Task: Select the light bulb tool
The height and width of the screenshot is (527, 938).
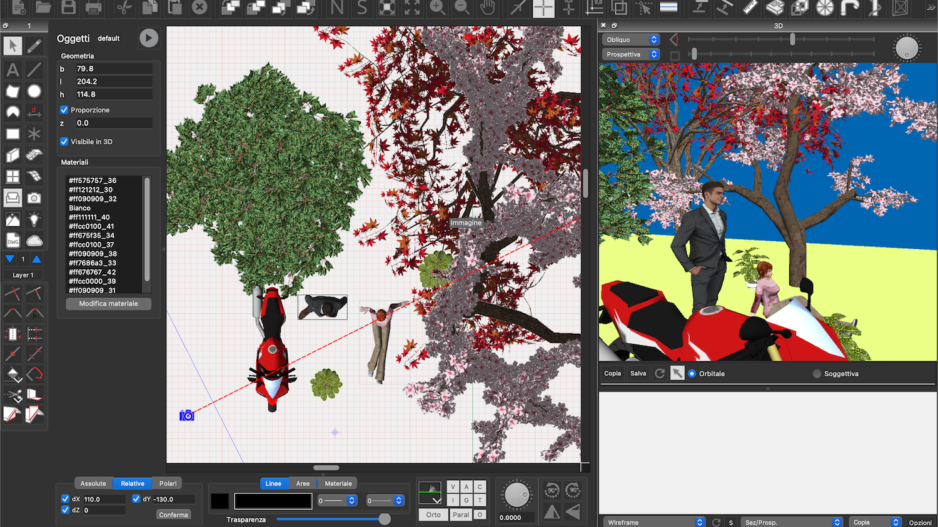Action: [35, 219]
